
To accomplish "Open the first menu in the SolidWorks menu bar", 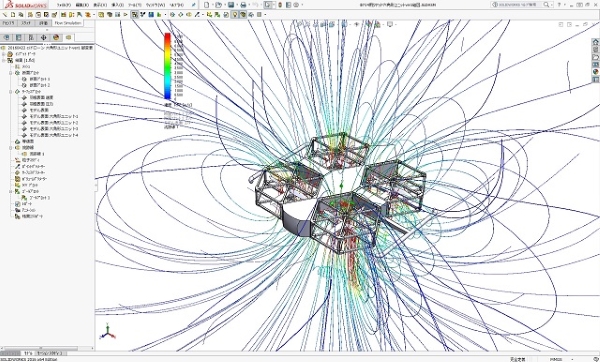I will pos(64,5).
